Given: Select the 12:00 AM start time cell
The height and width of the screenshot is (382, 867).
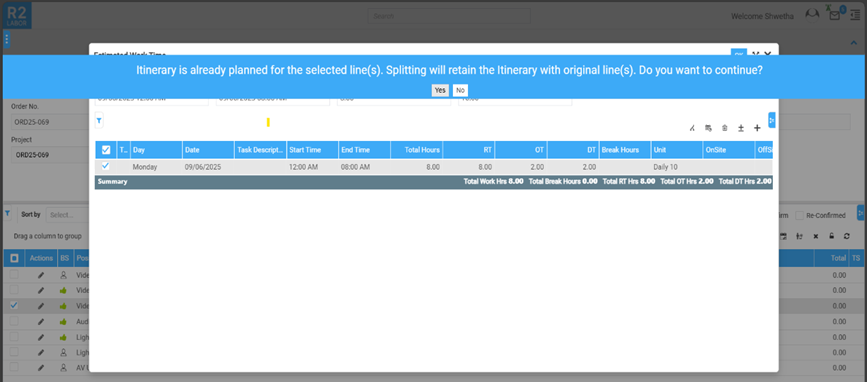Looking at the screenshot, I should click(x=312, y=167).
